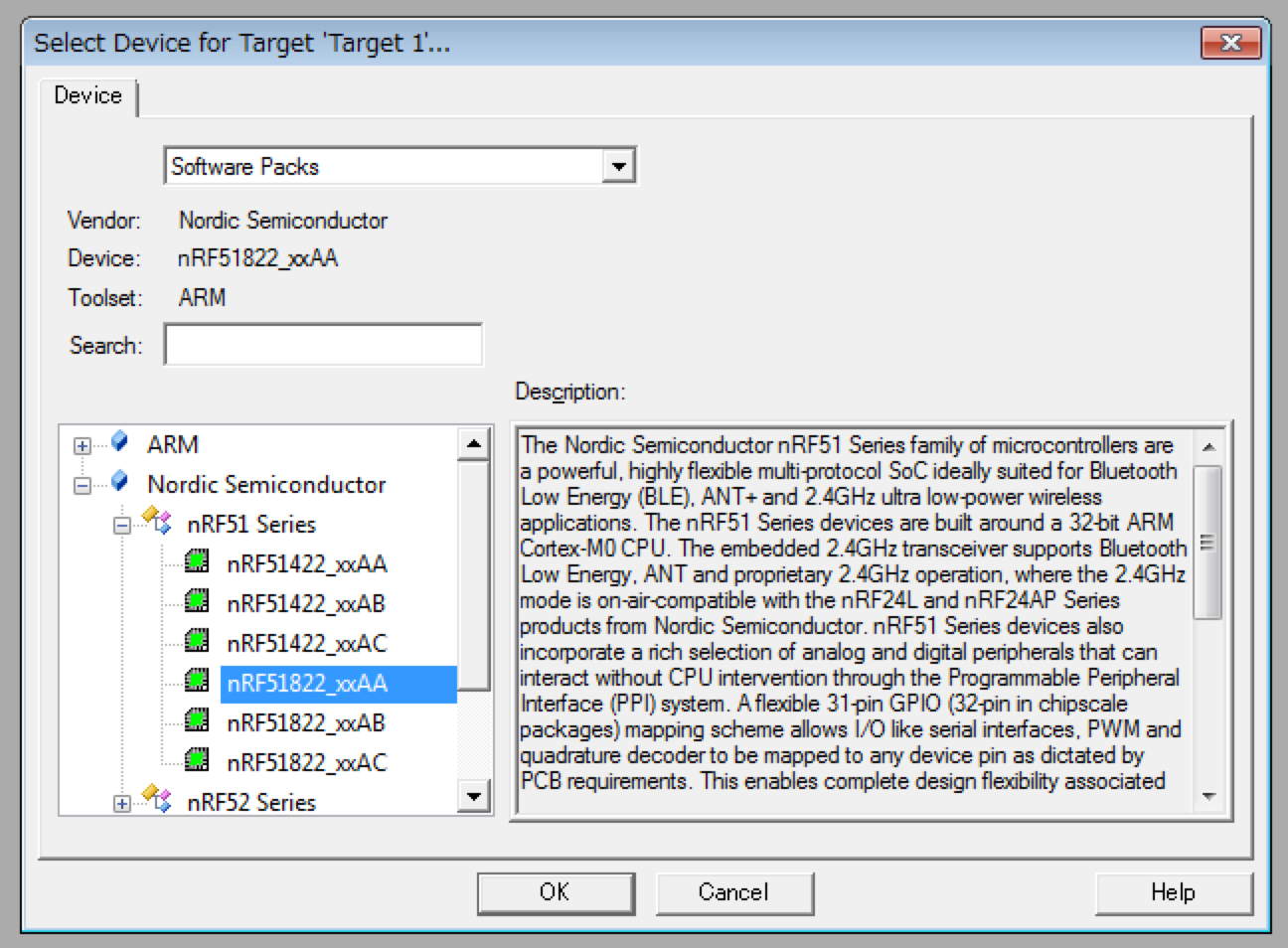1288x948 pixels.
Task: Click the chip icon beside nRF51822_xxAC
Action: pyautogui.click(x=197, y=761)
